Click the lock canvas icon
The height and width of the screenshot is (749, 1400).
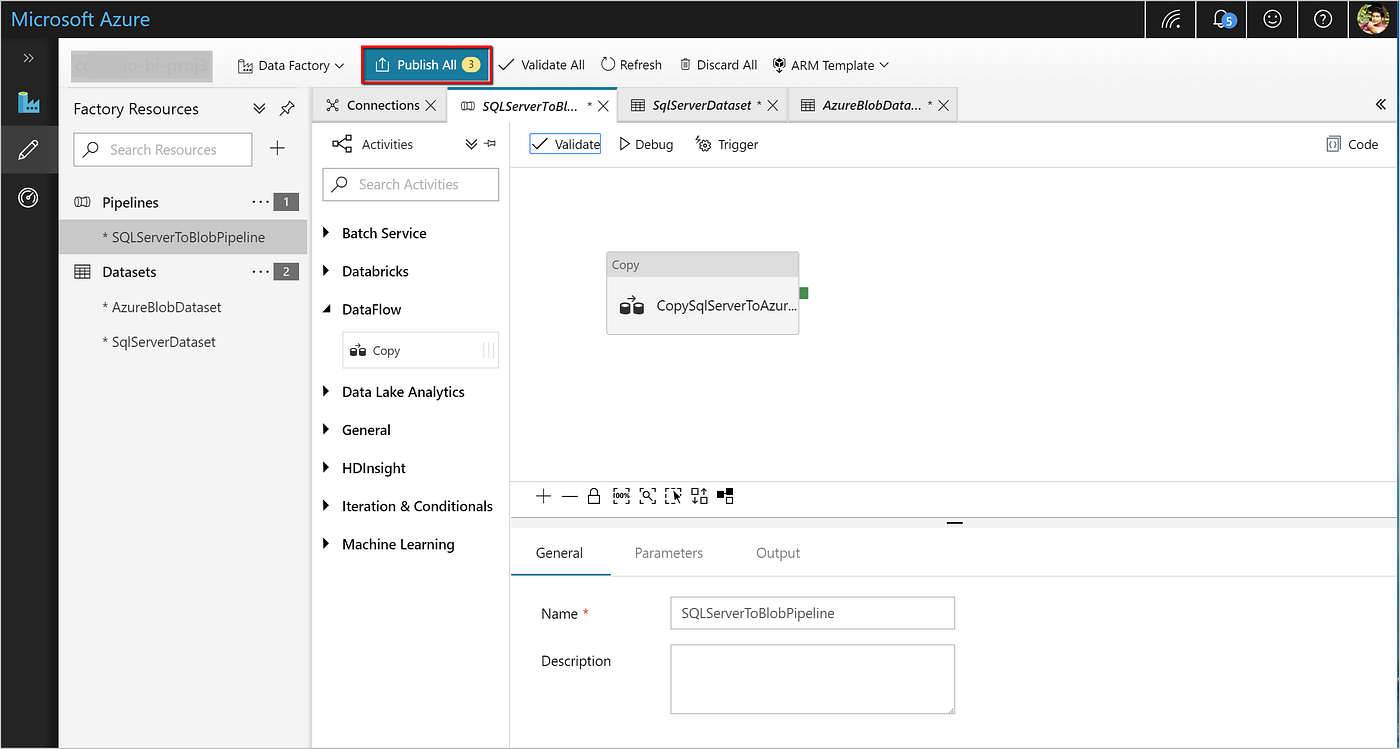595,495
